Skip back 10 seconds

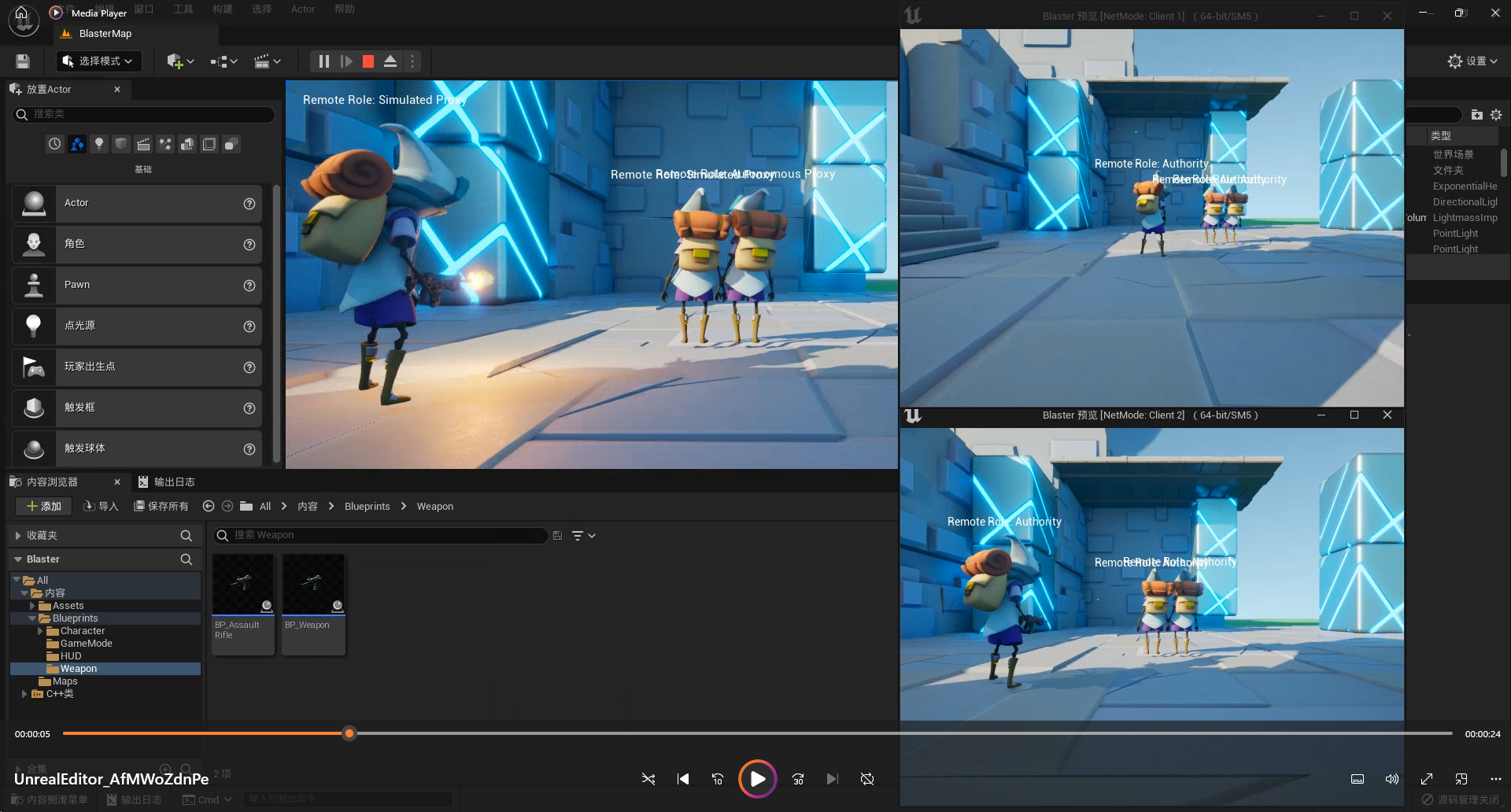coord(718,779)
